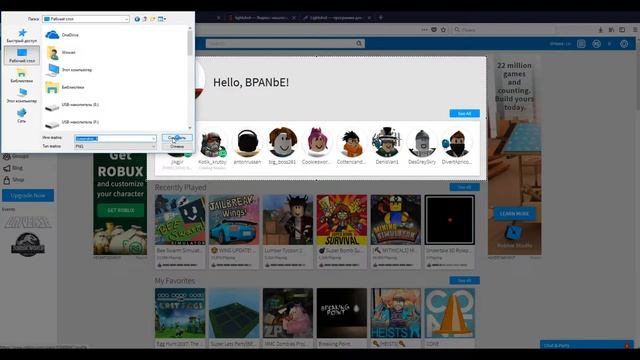The image size is (640, 360).
Task: Click the scroll down arrow in file list
Action: pos(190,127)
